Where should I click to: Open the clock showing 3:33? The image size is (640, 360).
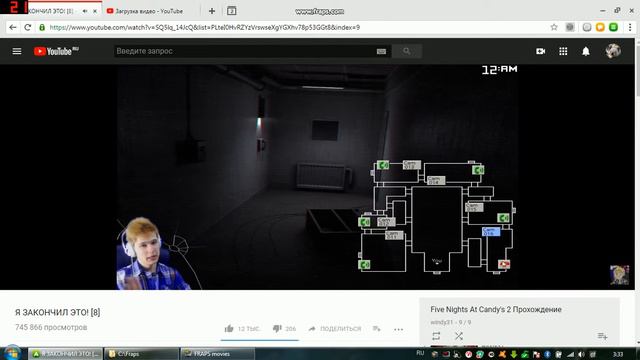point(618,354)
